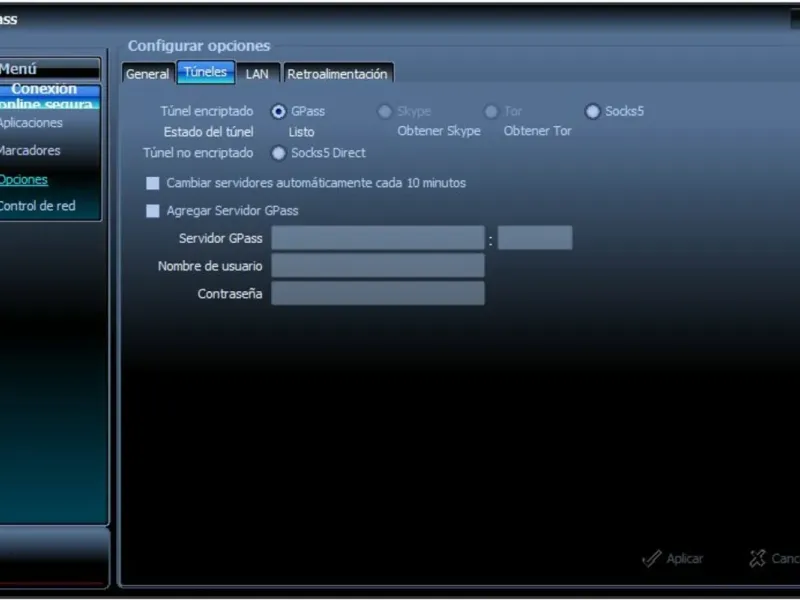Screen dimensions: 800x600
Task: Open the LAN tab
Action: pos(257,74)
